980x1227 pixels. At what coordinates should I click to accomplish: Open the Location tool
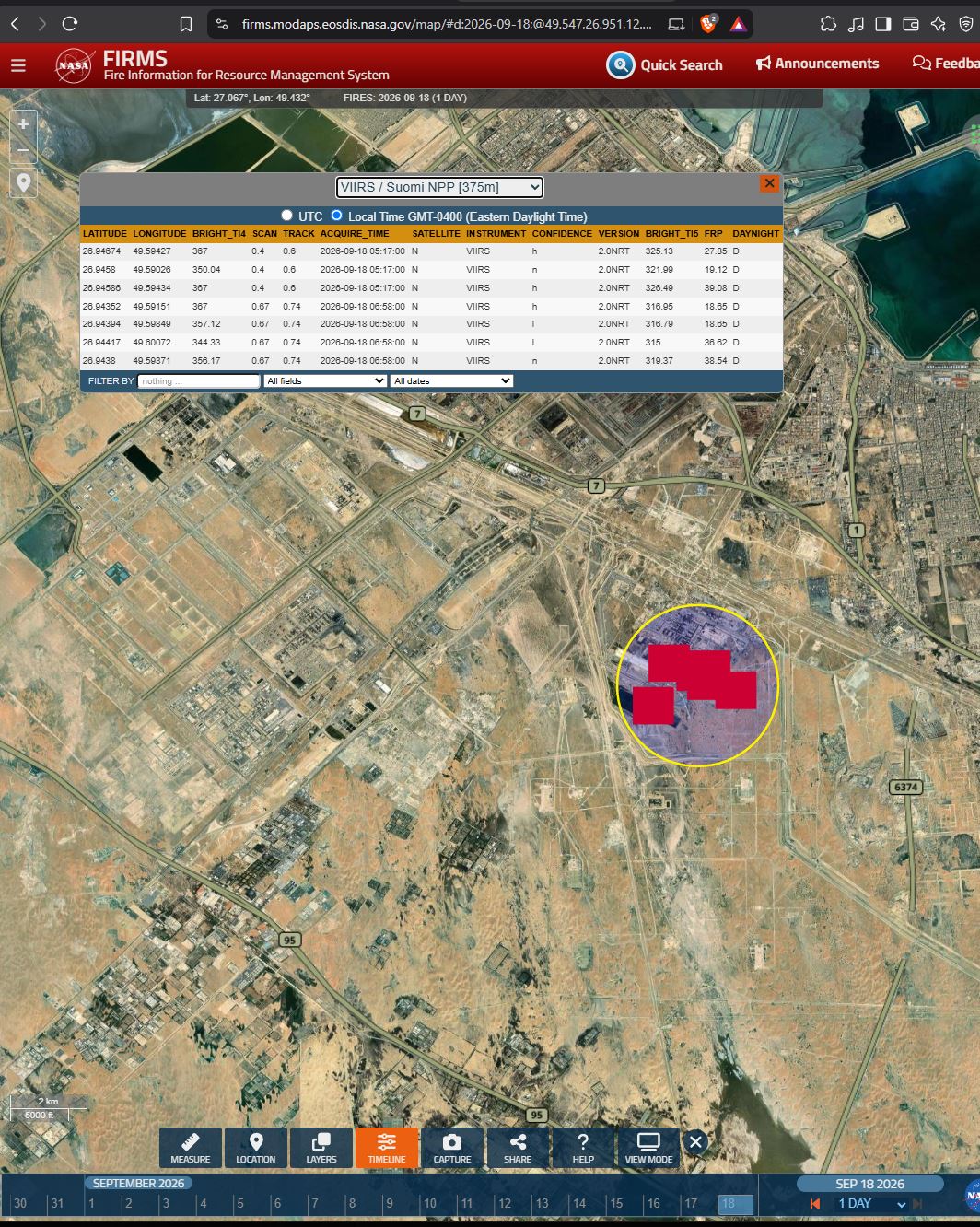[x=256, y=1148]
